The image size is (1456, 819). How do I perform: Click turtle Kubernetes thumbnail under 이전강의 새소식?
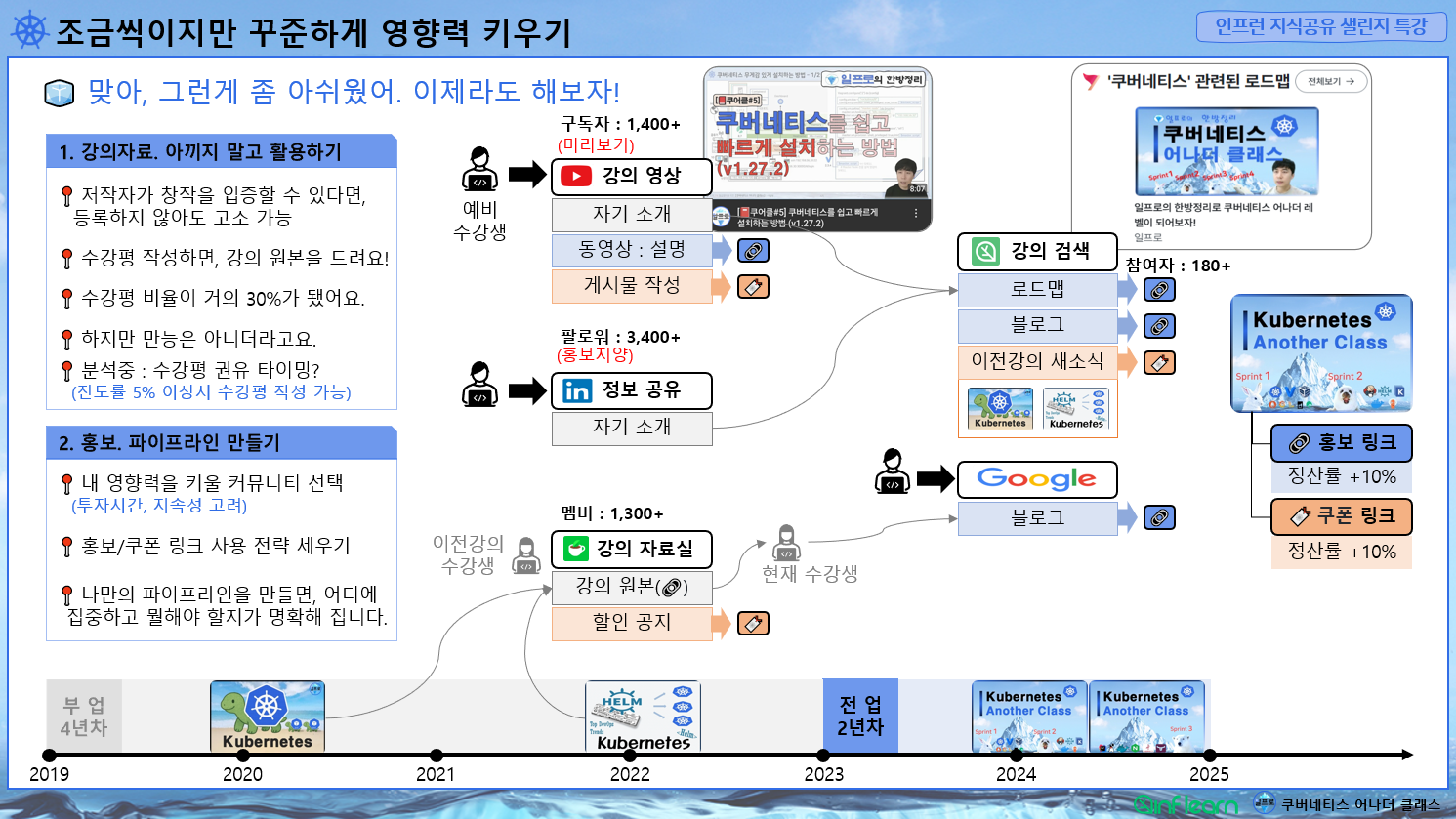pyautogui.click(x=1000, y=409)
